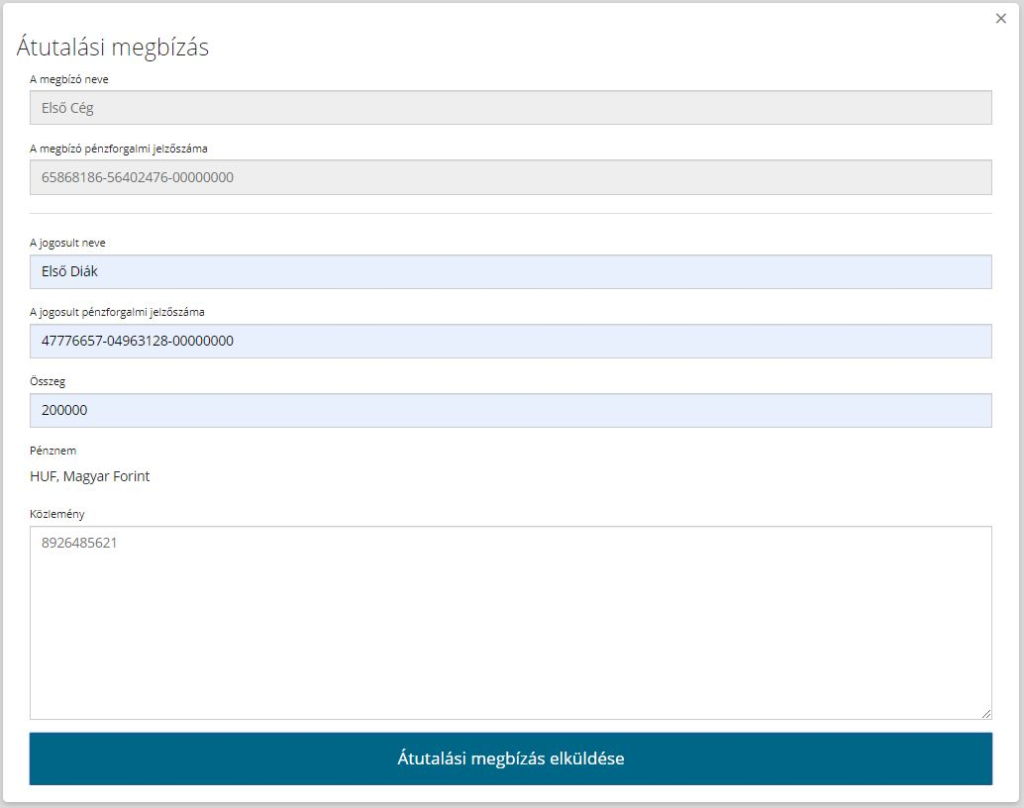Click the "Pénznem" label
Image resolution: width=1024 pixels, height=808 pixels.
pos(52,450)
